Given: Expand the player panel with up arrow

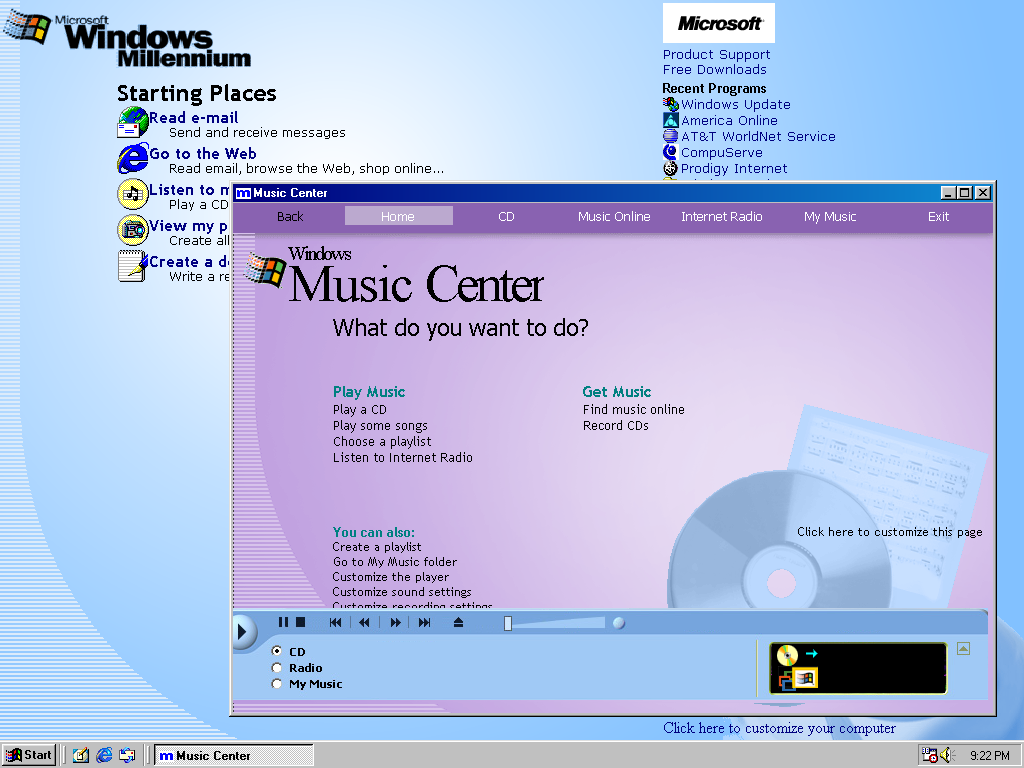Looking at the screenshot, I should 963,648.
